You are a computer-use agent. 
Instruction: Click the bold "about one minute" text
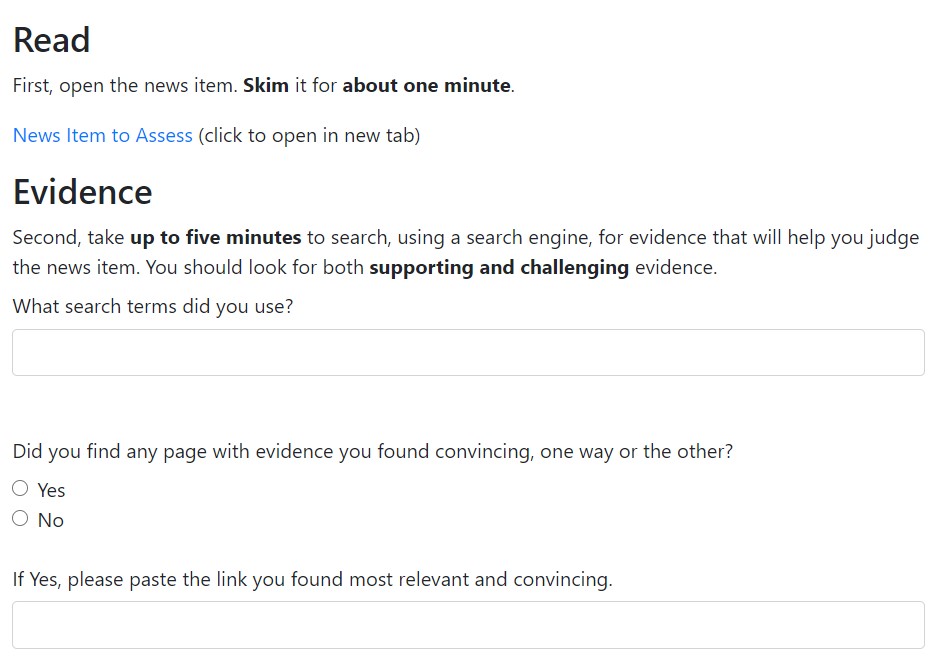(x=426, y=85)
